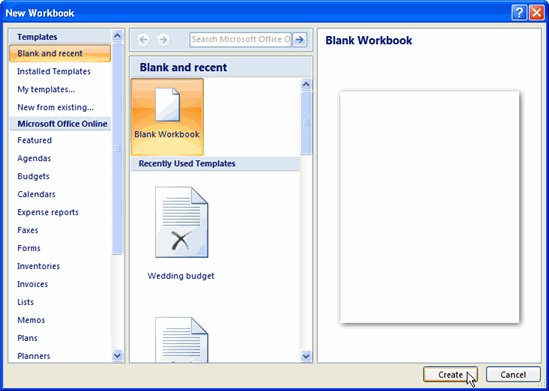This screenshot has height=391, width=549.
Task: Select the Planners category
Action: tap(34, 356)
